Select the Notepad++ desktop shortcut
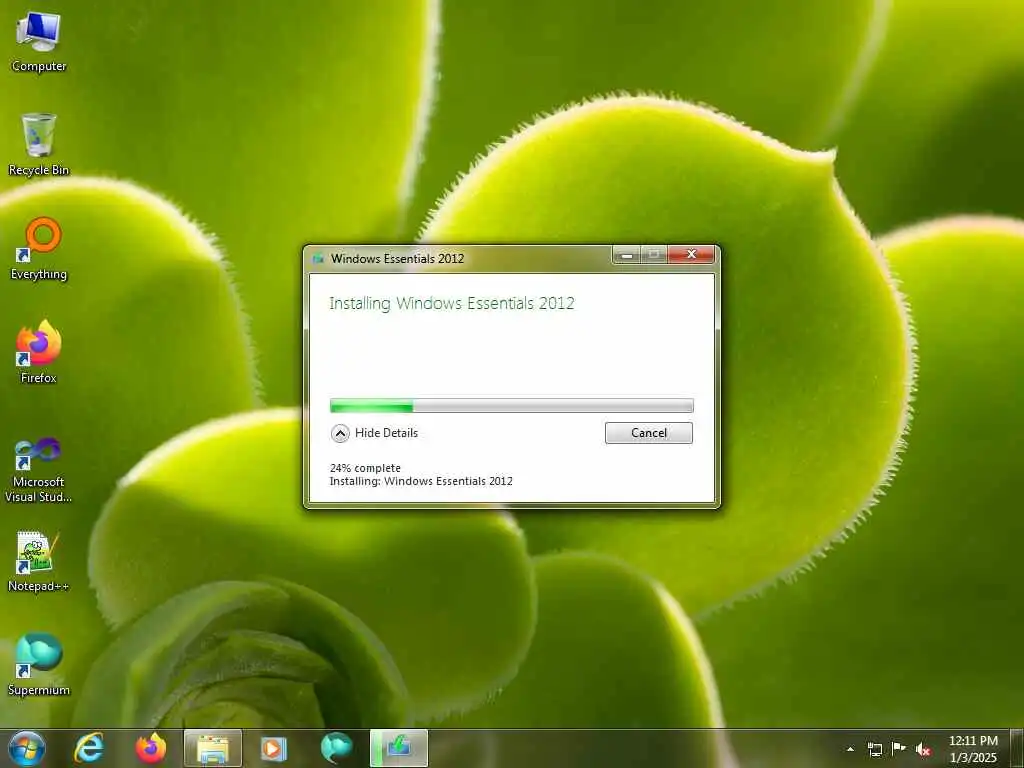This screenshot has height=768, width=1024. coord(39,560)
